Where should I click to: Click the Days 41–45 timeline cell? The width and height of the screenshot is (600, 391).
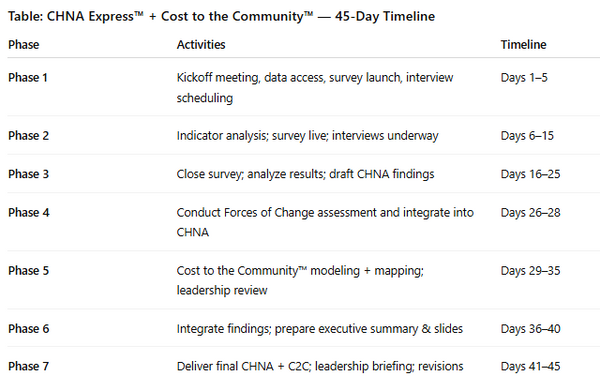point(530,367)
